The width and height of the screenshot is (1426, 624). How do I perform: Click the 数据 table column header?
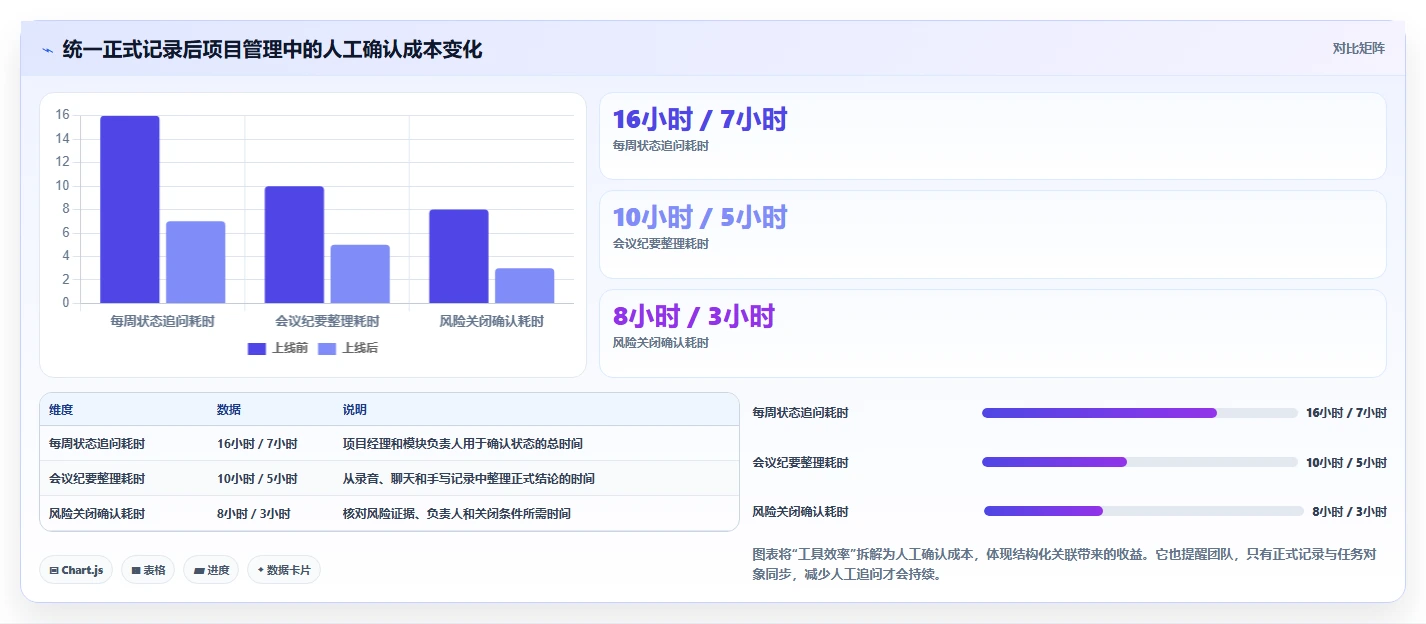(229, 410)
